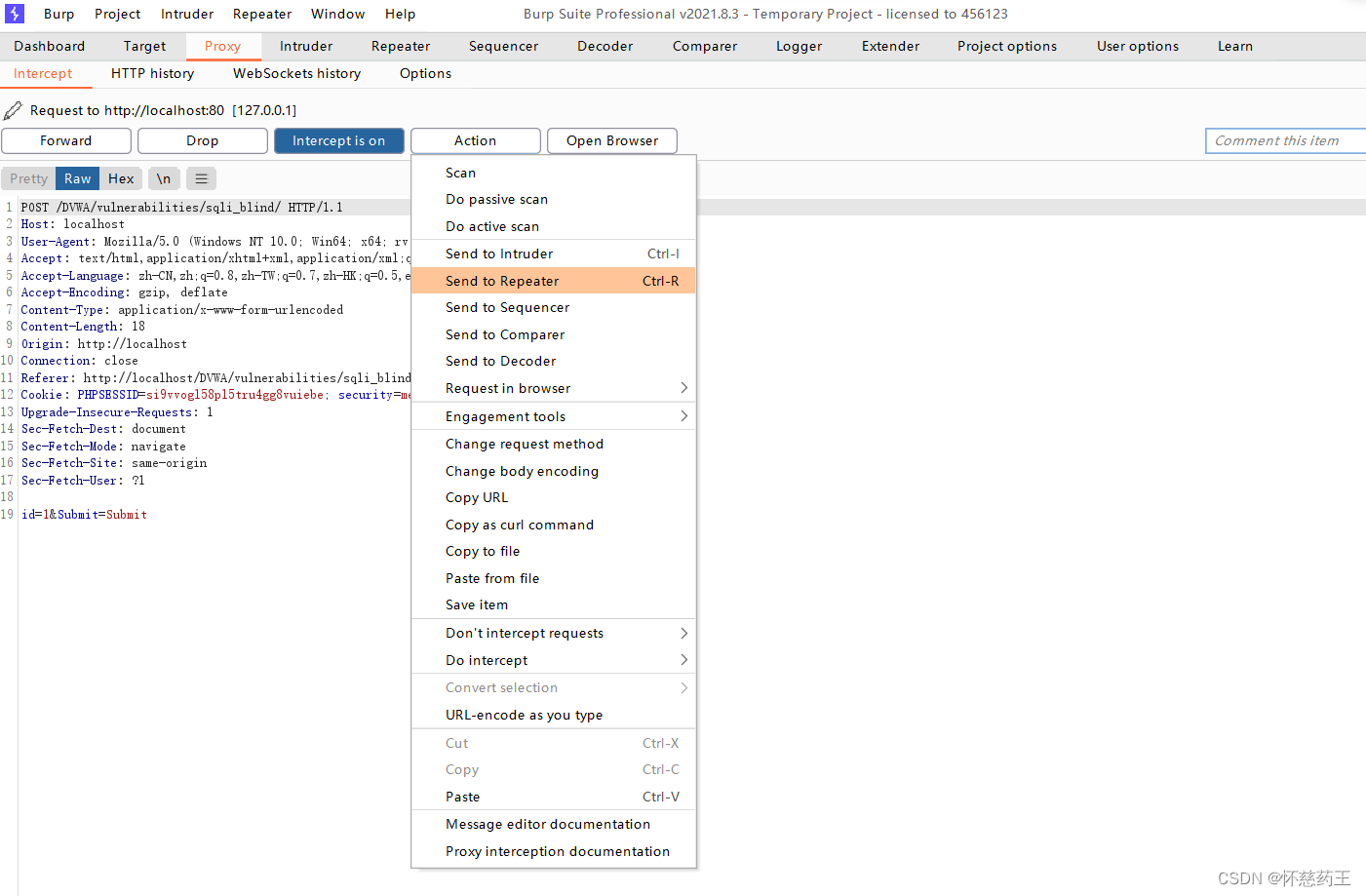Open the Repeater menu in menu bar
1366x896 pixels.
[x=262, y=14]
